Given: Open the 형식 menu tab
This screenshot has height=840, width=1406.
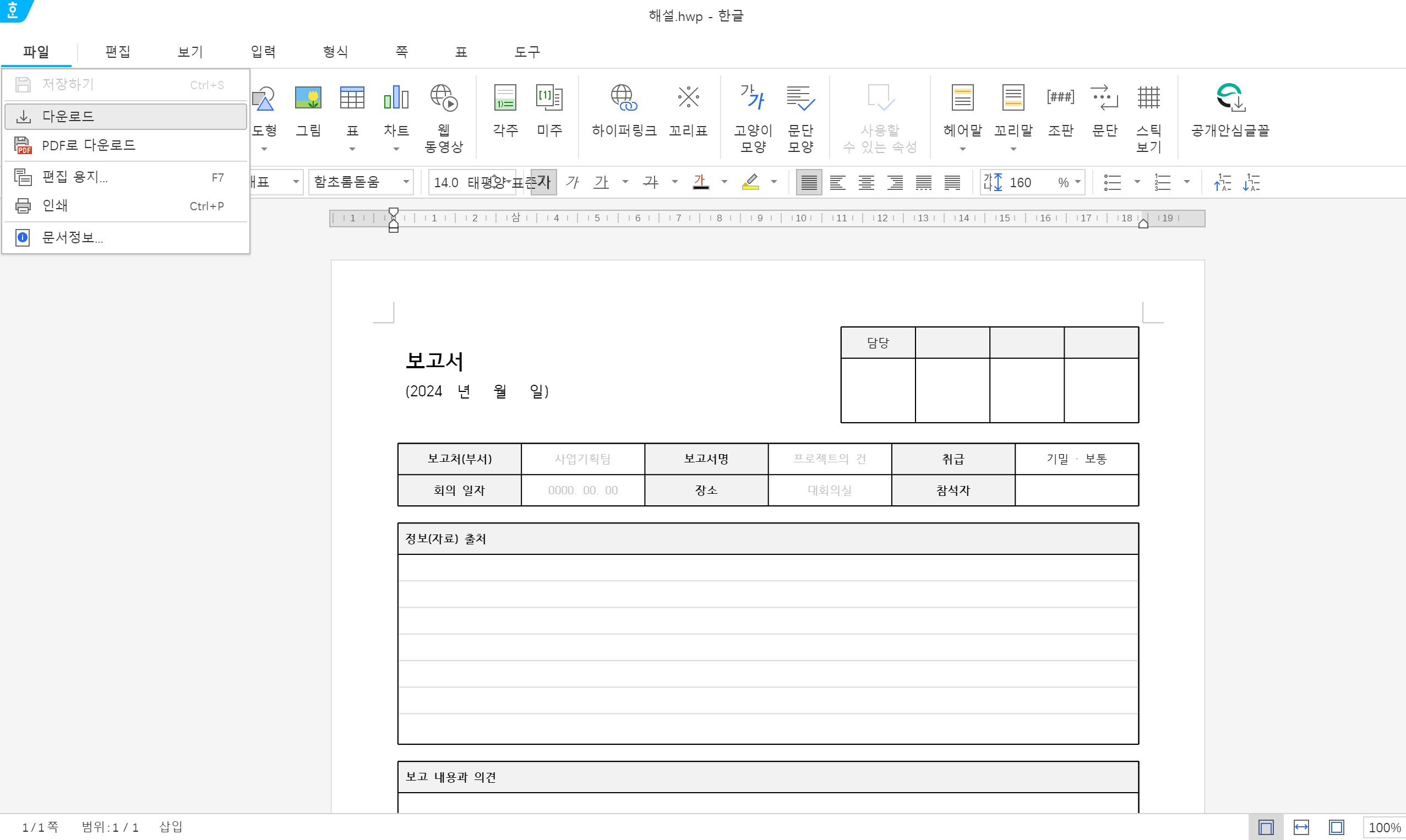Looking at the screenshot, I should (x=335, y=52).
